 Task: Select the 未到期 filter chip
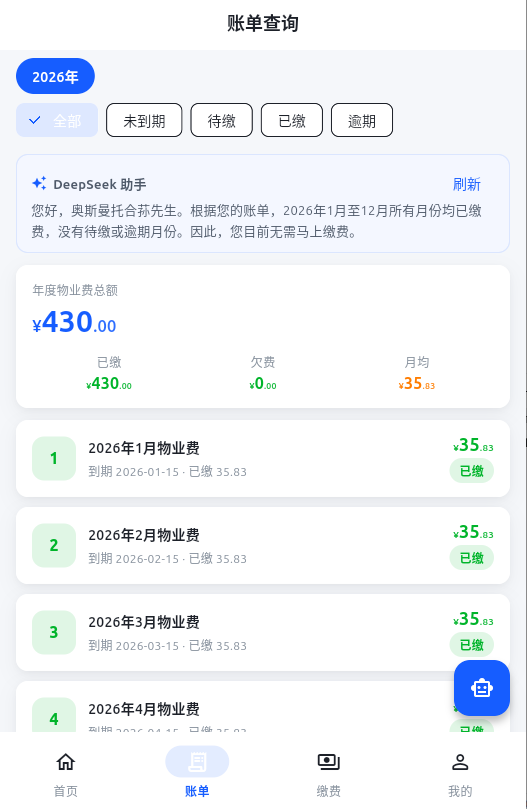tap(144, 120)
